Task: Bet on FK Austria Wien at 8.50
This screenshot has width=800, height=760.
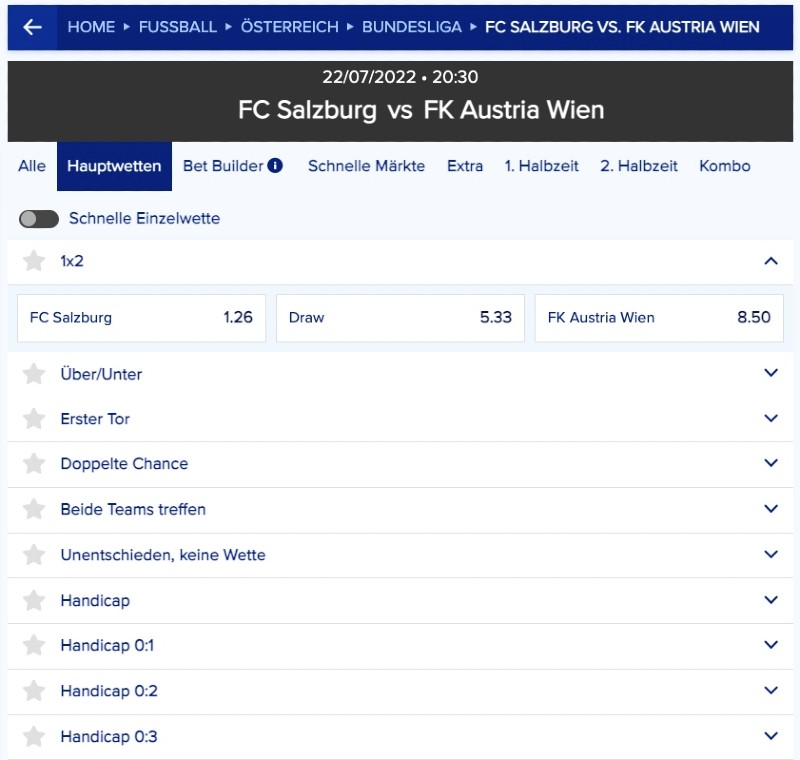Action: pos(659,318)
